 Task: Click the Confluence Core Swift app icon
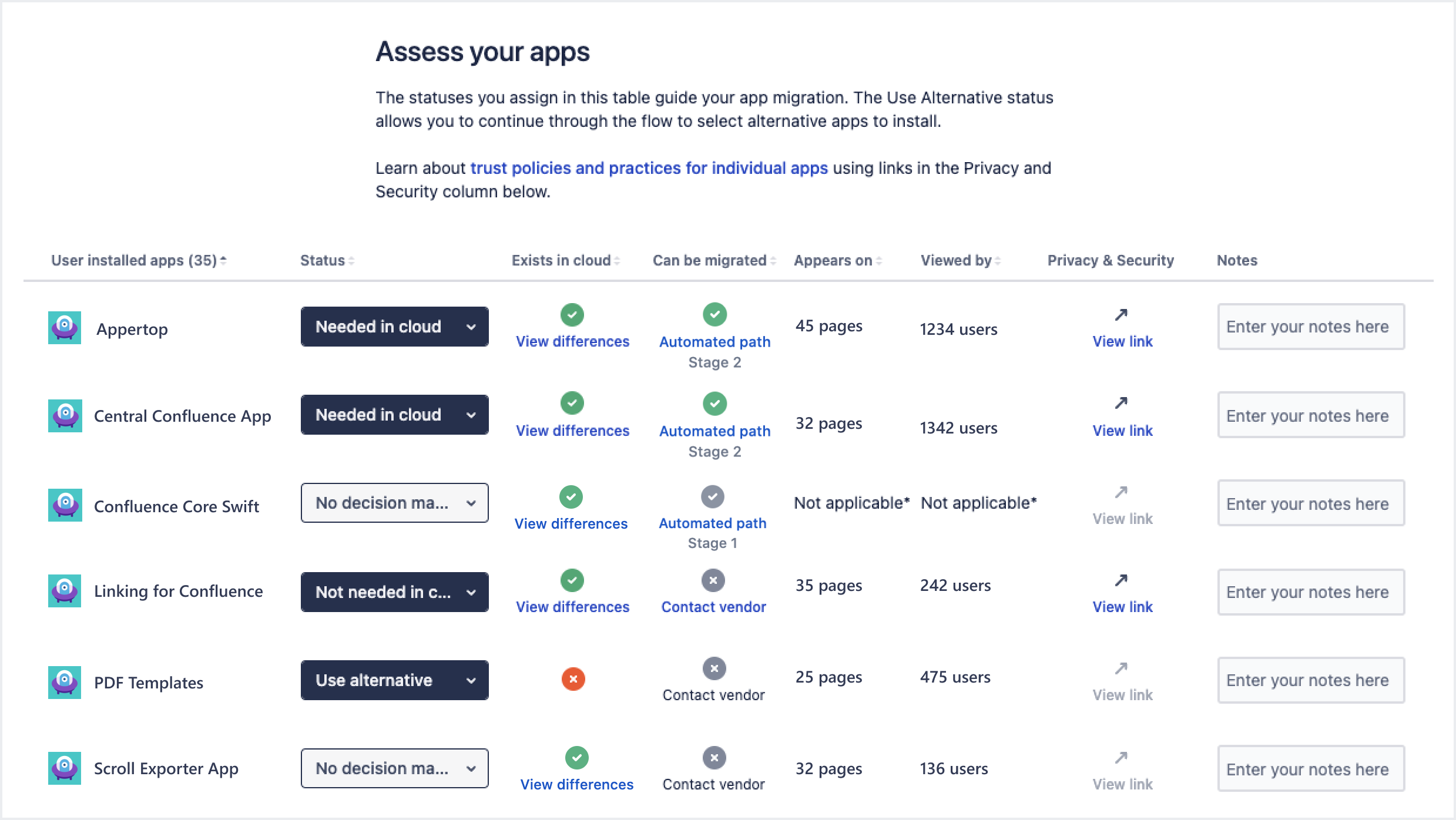click(64, 505)
